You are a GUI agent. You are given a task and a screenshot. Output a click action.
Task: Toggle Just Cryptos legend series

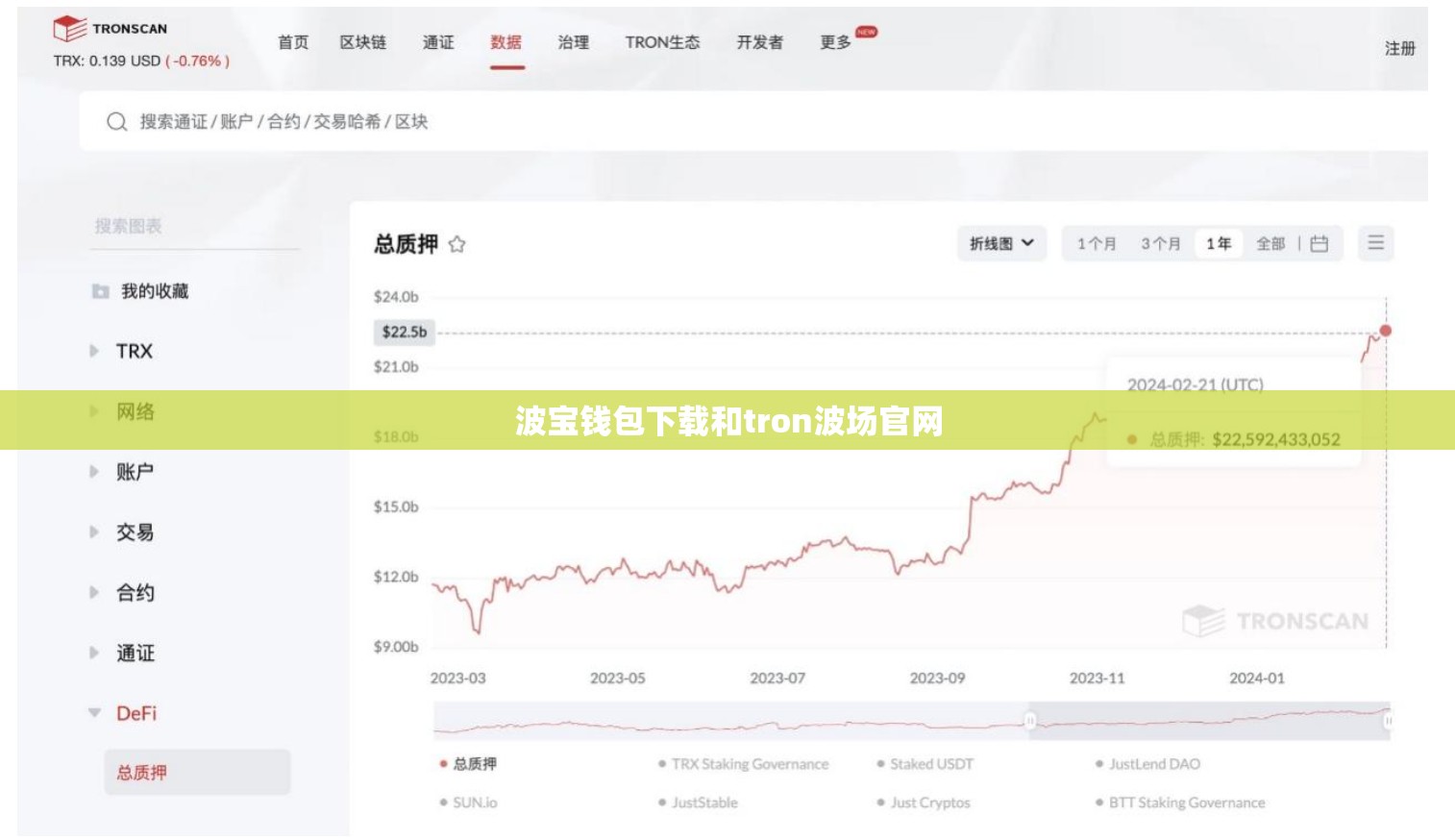tap(924, 803)
